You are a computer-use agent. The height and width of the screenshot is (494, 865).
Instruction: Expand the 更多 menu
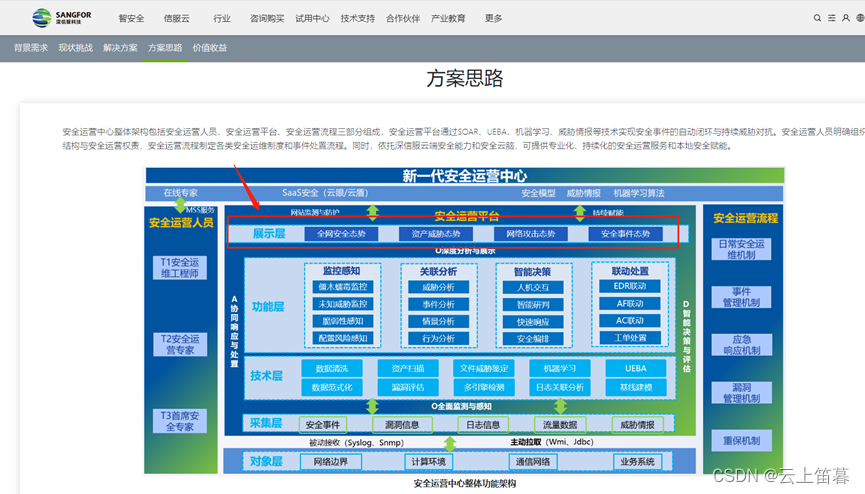tap(493, 18)
